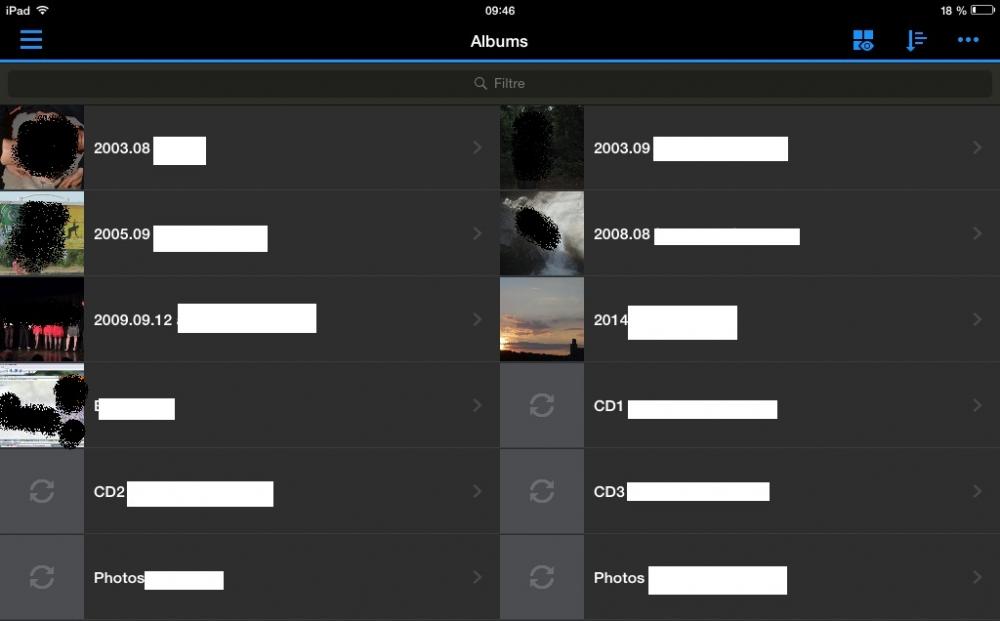Screen dimensions: 1000x621
Task: Tap the CD1 album refresh placeholder icon
Action: click(x=541, y=405)
